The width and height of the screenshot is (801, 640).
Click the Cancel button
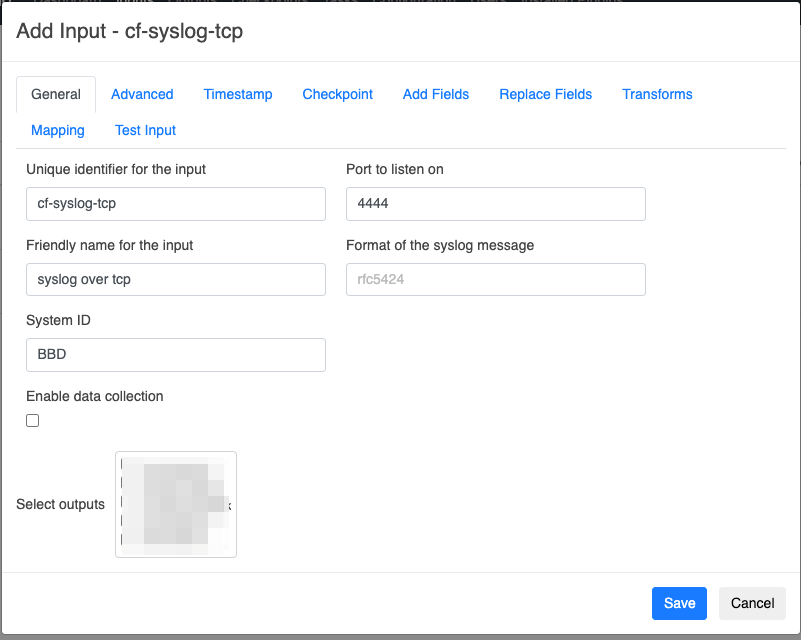752,603
